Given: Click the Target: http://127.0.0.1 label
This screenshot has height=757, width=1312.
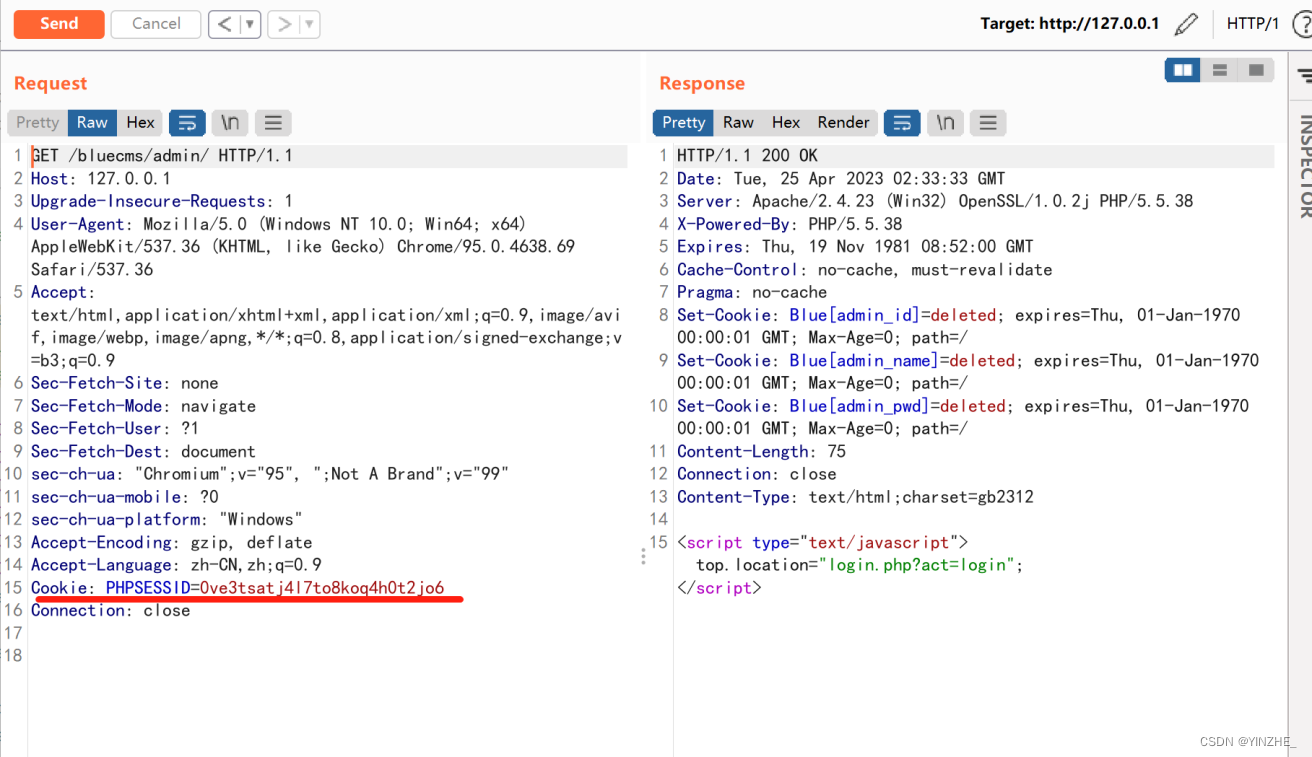Looking at the screenshot, I should (x=1069, y=24).
